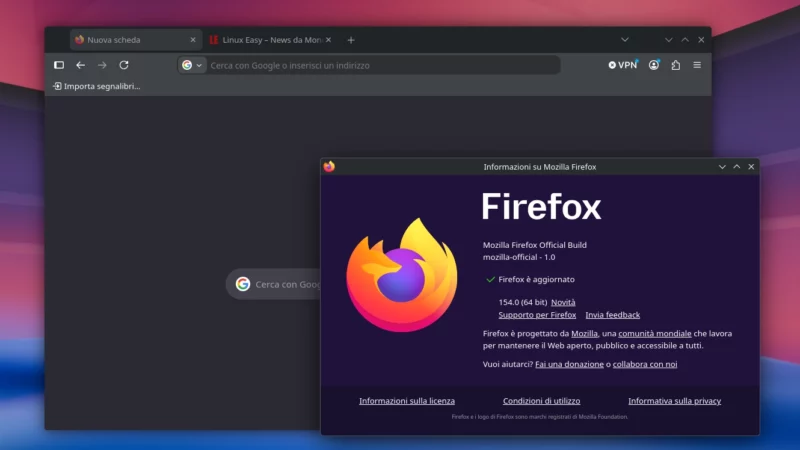Close the Informazioni su Mozilla Firefox dialog
The width and height of the screenshot is (800, 450).
click(x=751, y=167)
